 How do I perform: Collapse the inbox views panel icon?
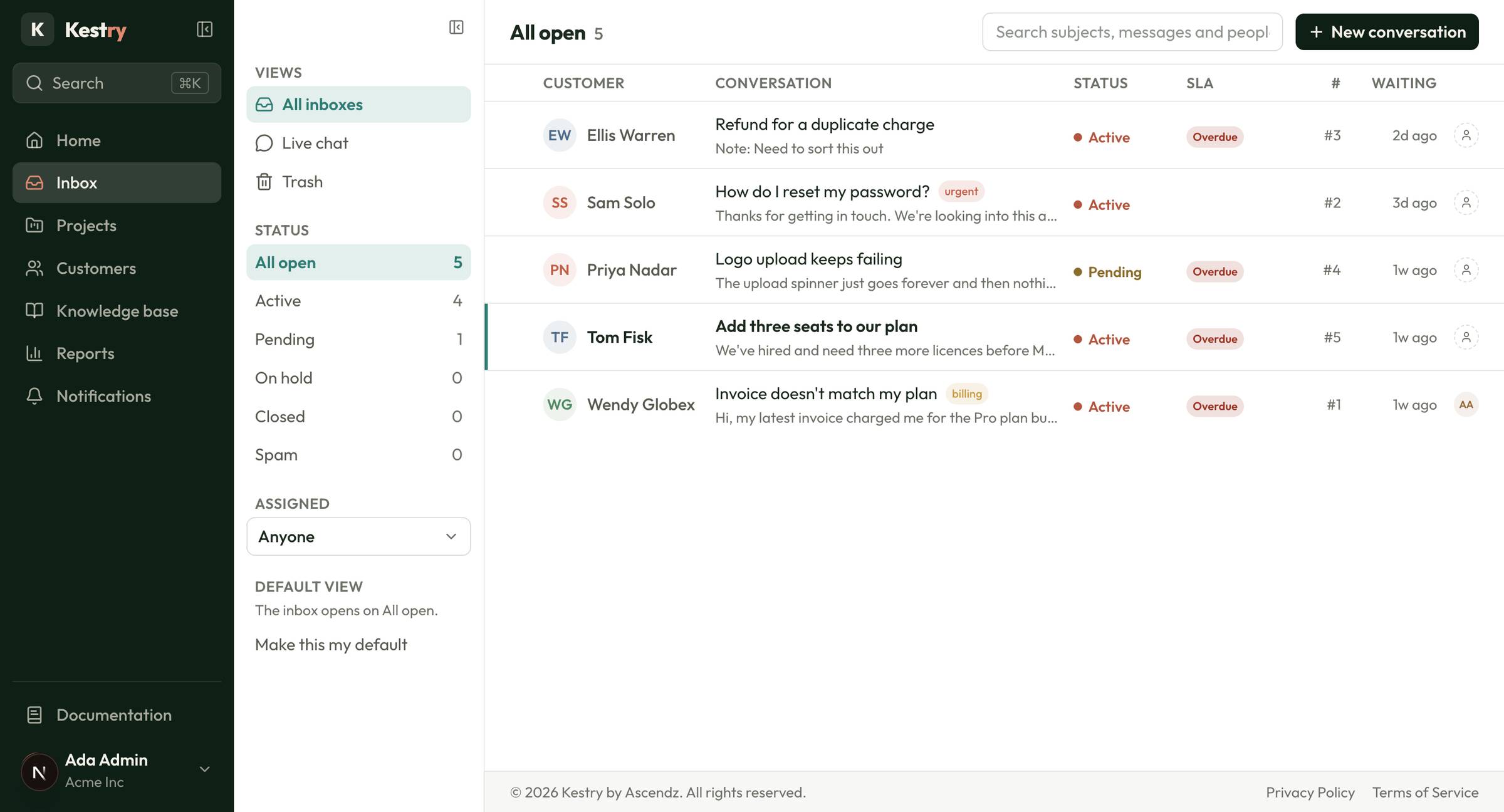pos(456,27)
